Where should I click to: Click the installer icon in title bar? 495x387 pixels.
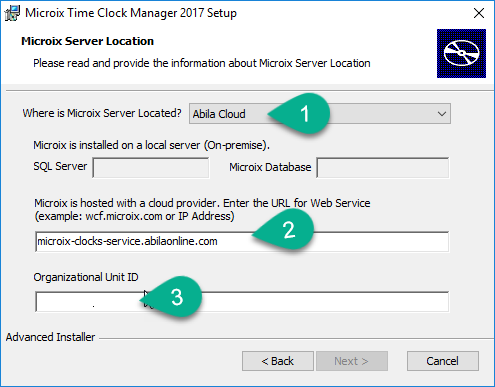tap(12, 13)
